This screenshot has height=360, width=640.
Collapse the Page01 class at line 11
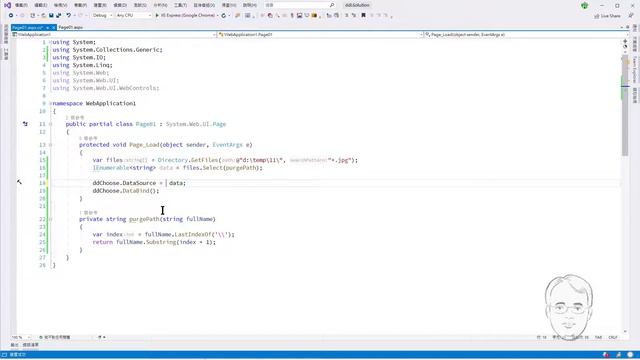tap(51, 124)
